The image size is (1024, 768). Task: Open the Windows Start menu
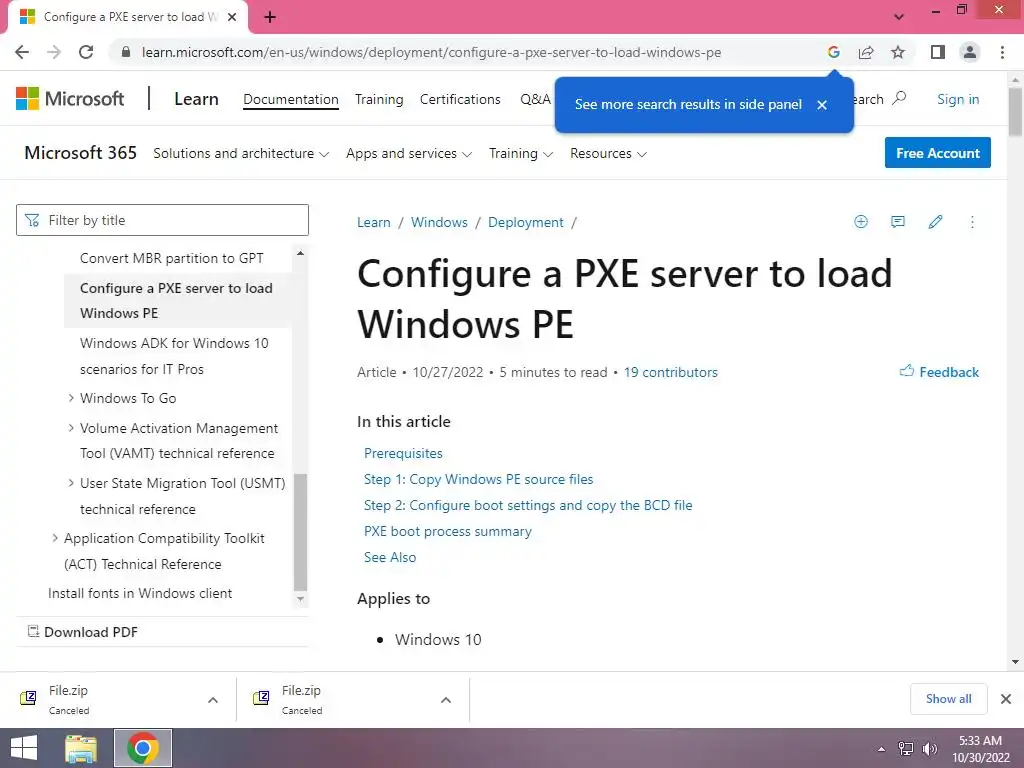[x=24, y=748]
